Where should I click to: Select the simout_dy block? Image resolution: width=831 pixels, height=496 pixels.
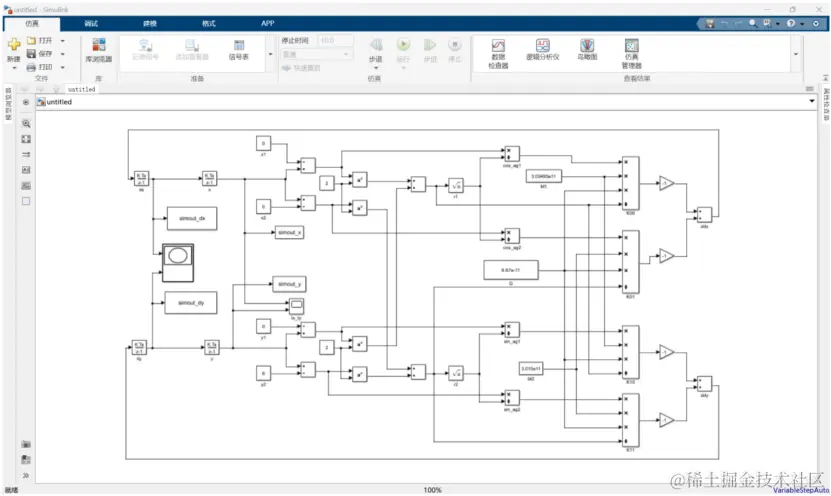tap(191, 303)
